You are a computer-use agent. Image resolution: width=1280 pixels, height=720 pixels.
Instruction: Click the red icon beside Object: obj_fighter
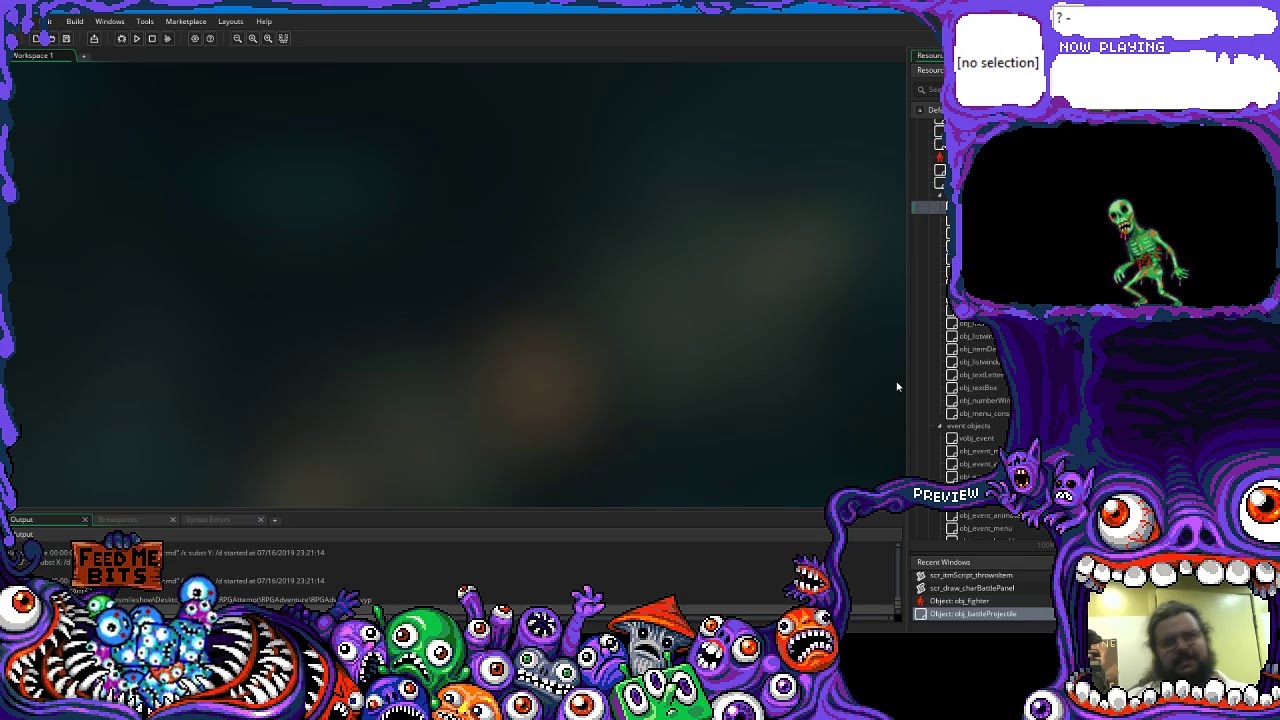click(x=921, y=602)
